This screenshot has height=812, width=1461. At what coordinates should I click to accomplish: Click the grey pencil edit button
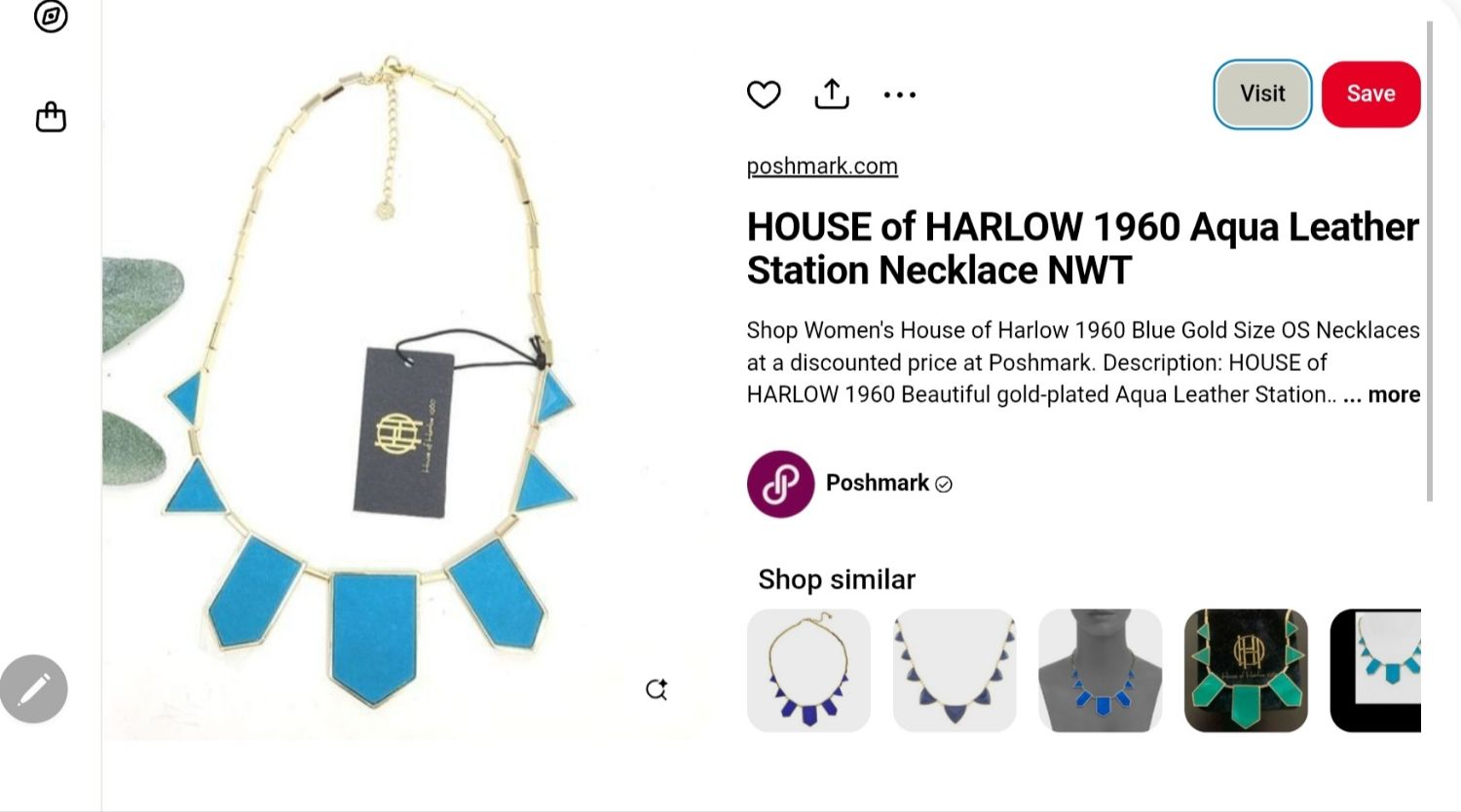click(x=34, y=689)
